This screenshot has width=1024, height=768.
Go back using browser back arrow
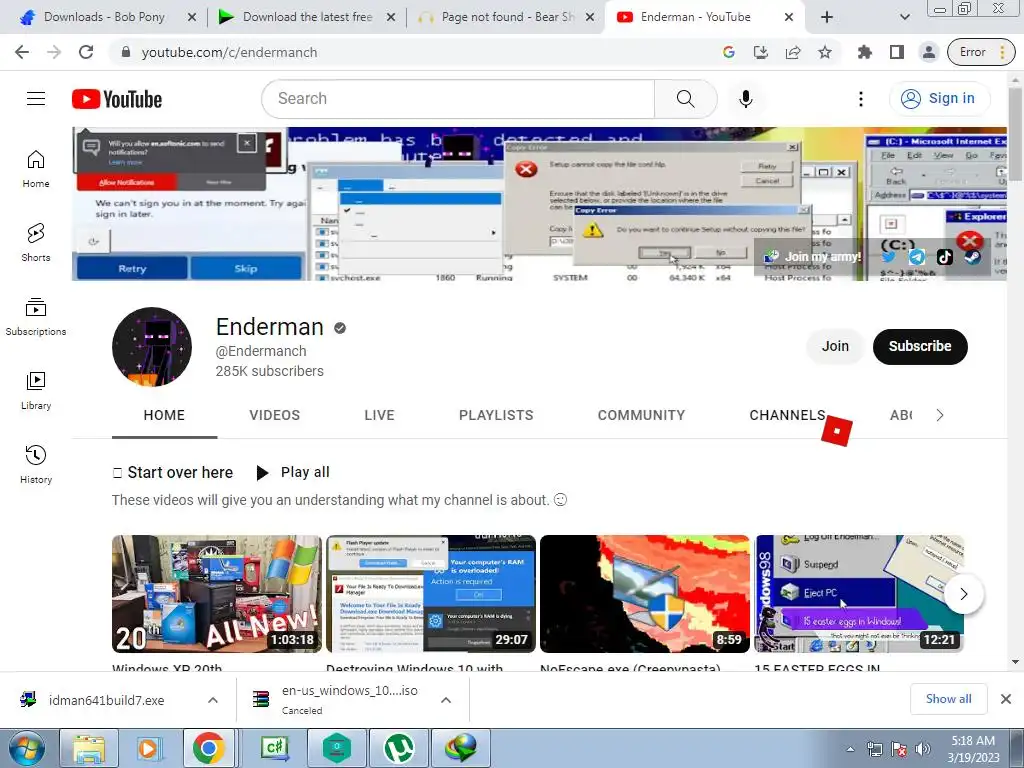[x=22, y=52]
